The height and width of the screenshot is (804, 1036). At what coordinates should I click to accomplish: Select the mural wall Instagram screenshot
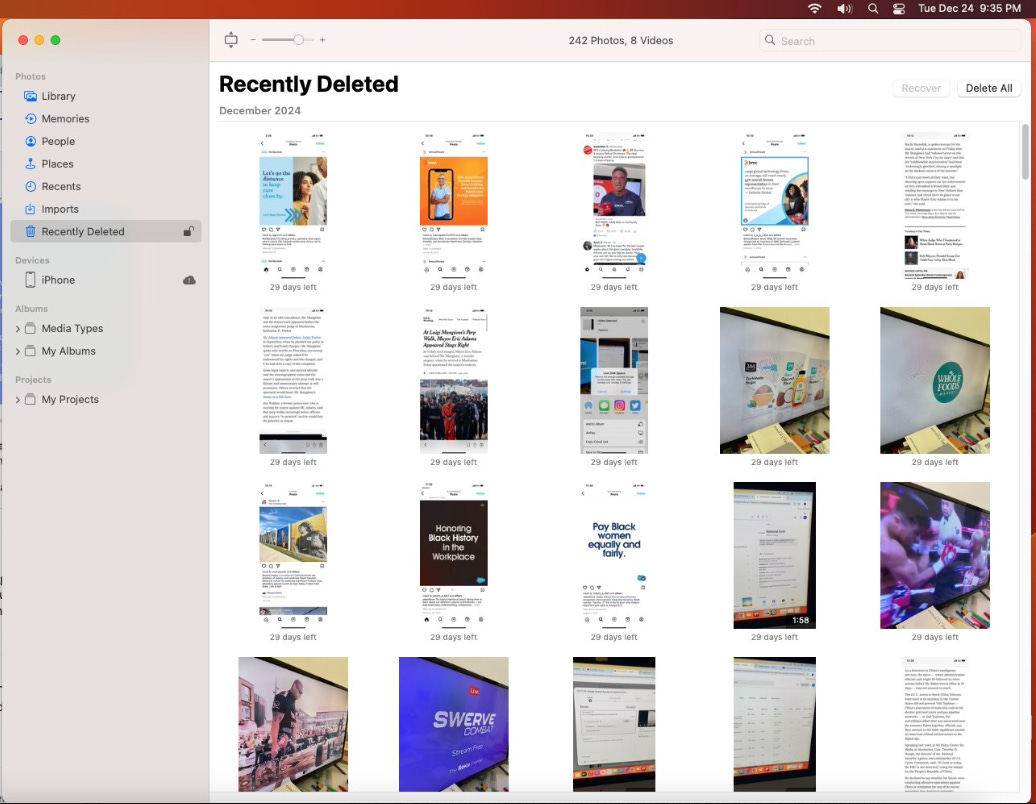293,556
